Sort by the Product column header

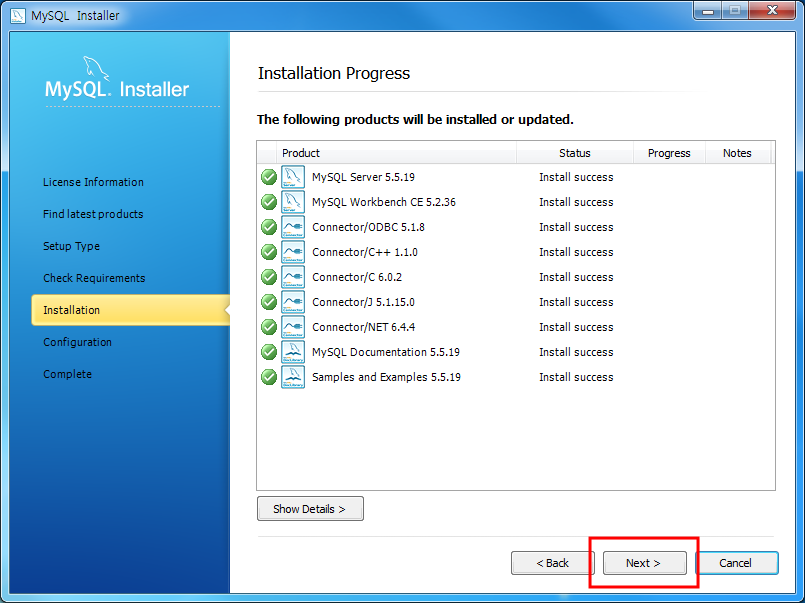[396, 153]
